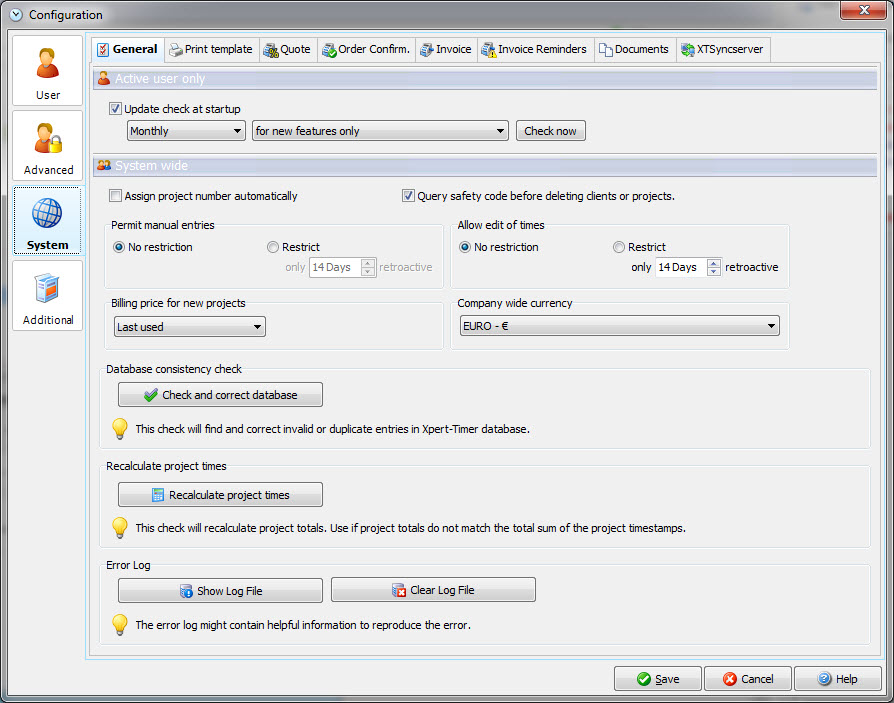Switch to the Print template tab

(x=210, y=49)
